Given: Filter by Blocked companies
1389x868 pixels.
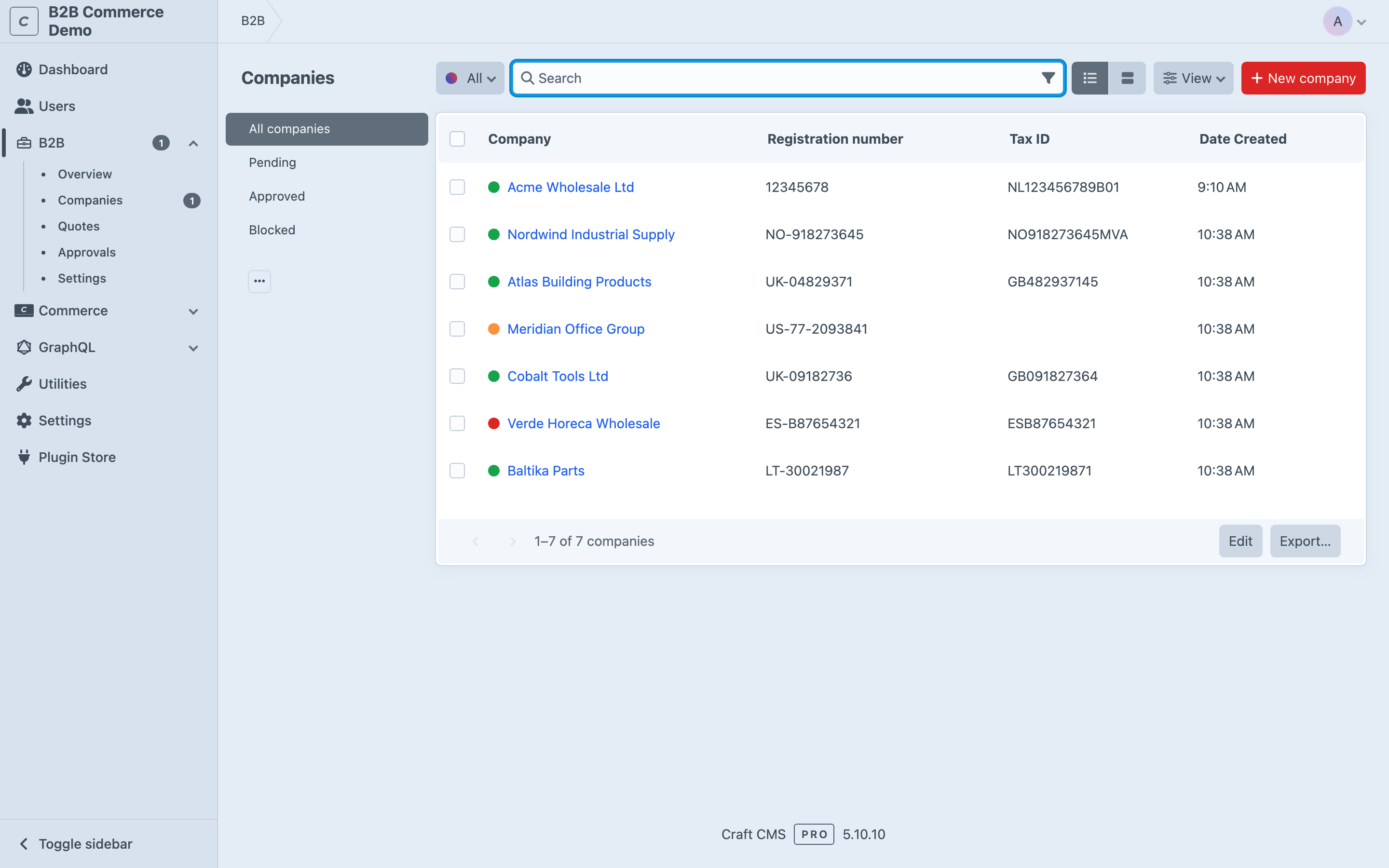Looking at the screenshot, I should pos(327,230).
